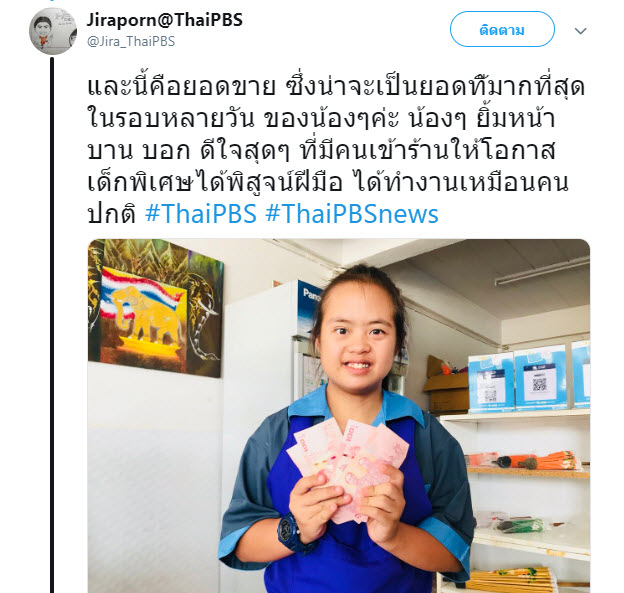The image size is (624, 593).
Task: Click the banknotes held in the photo
Action: click(x=347, y=462)
